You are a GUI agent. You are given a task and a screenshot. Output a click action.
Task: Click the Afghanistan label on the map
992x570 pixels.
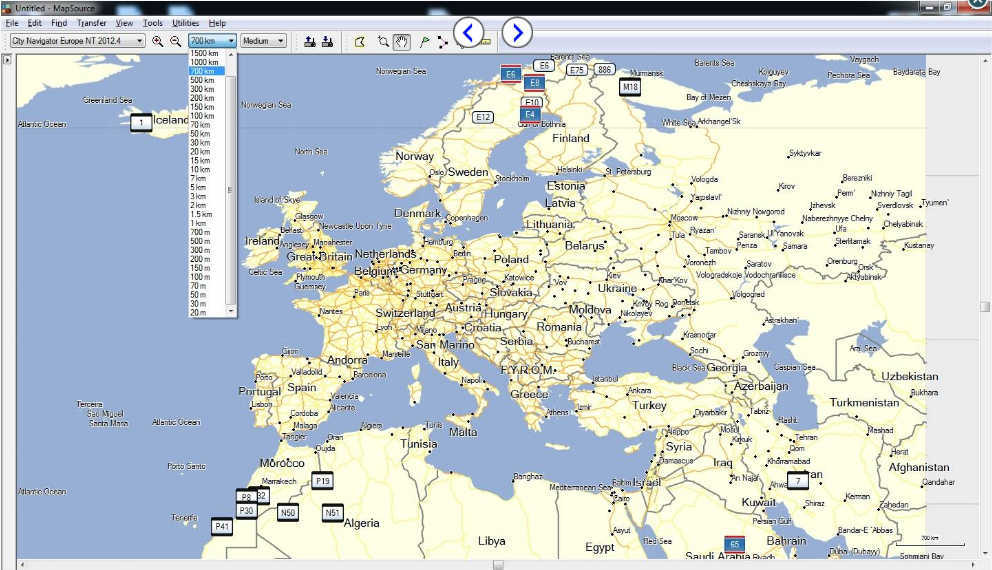coord(919,468)
